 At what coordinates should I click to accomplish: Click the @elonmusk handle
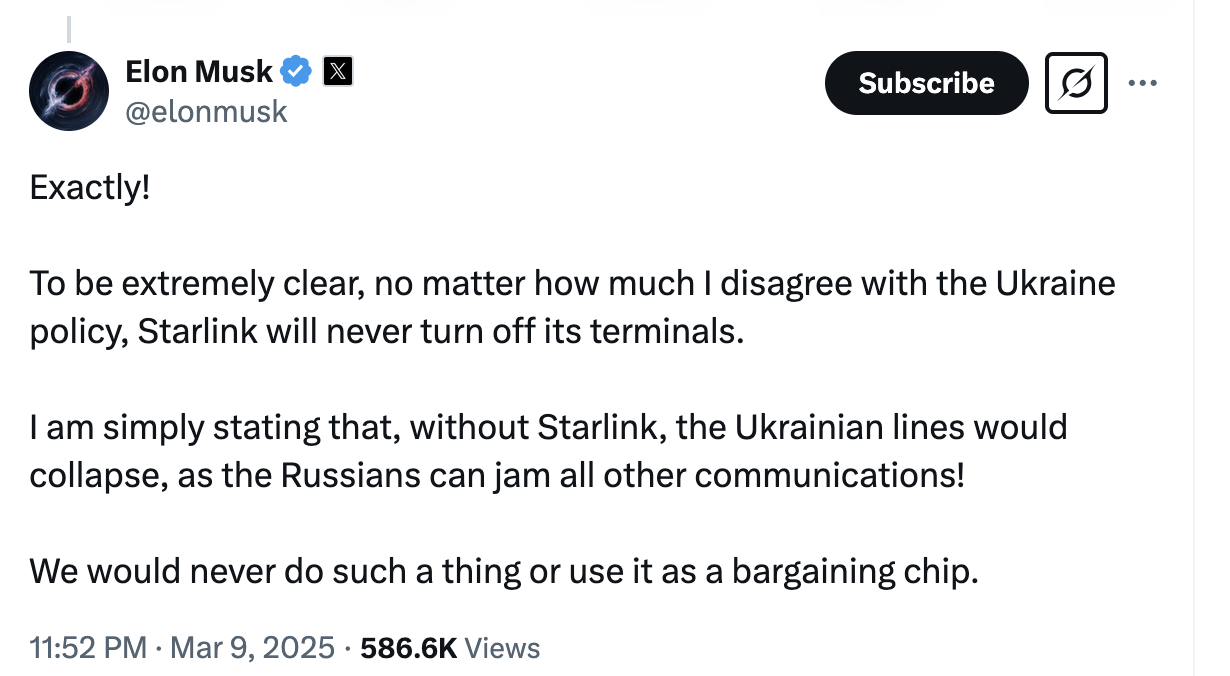[x=206, y=111]
